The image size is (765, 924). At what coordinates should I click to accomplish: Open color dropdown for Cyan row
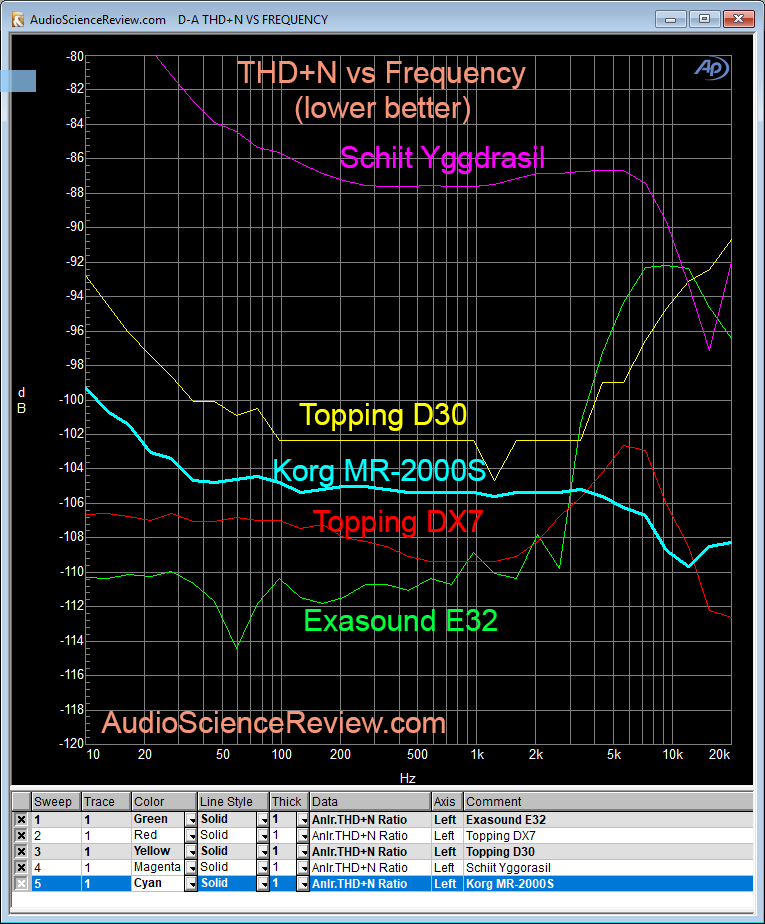coord(191,883)
